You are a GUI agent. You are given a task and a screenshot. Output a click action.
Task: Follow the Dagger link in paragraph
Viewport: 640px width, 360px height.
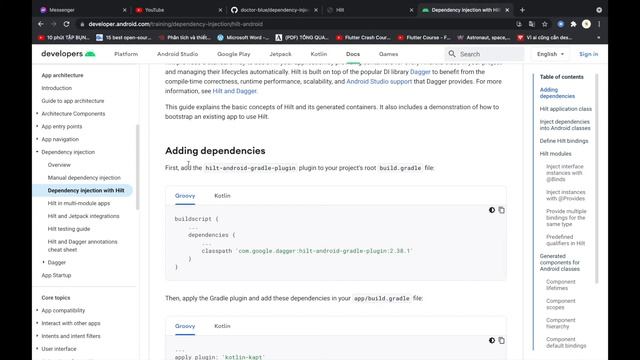420,72
